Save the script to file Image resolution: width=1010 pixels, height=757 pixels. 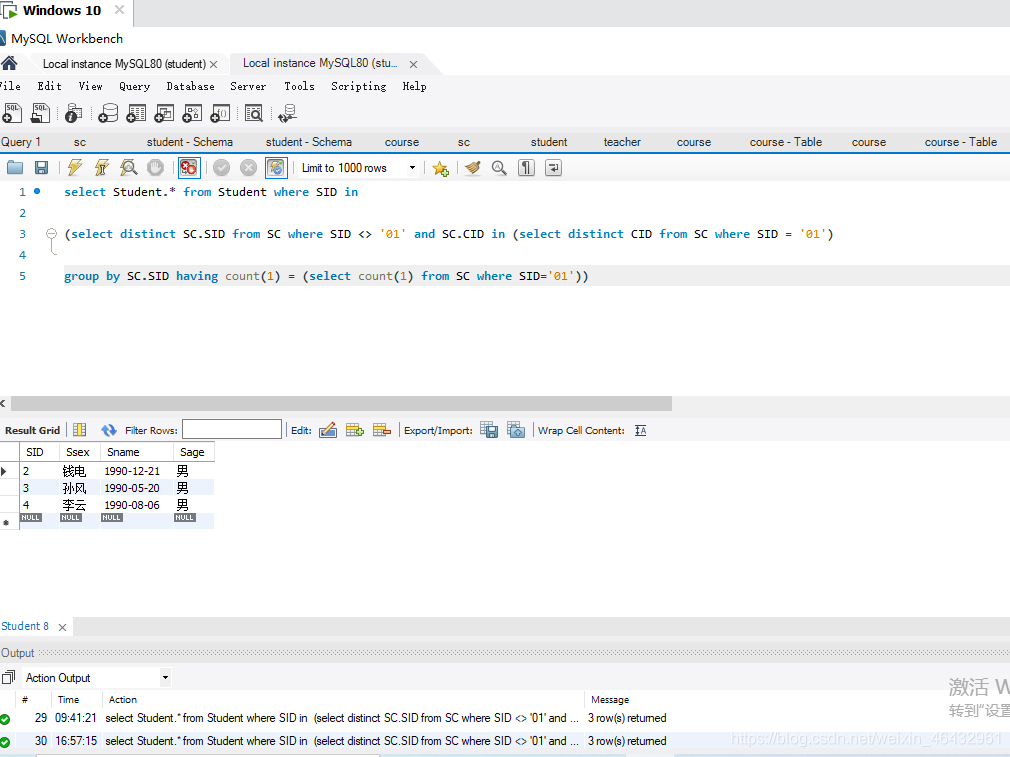[x=41, y=168]
